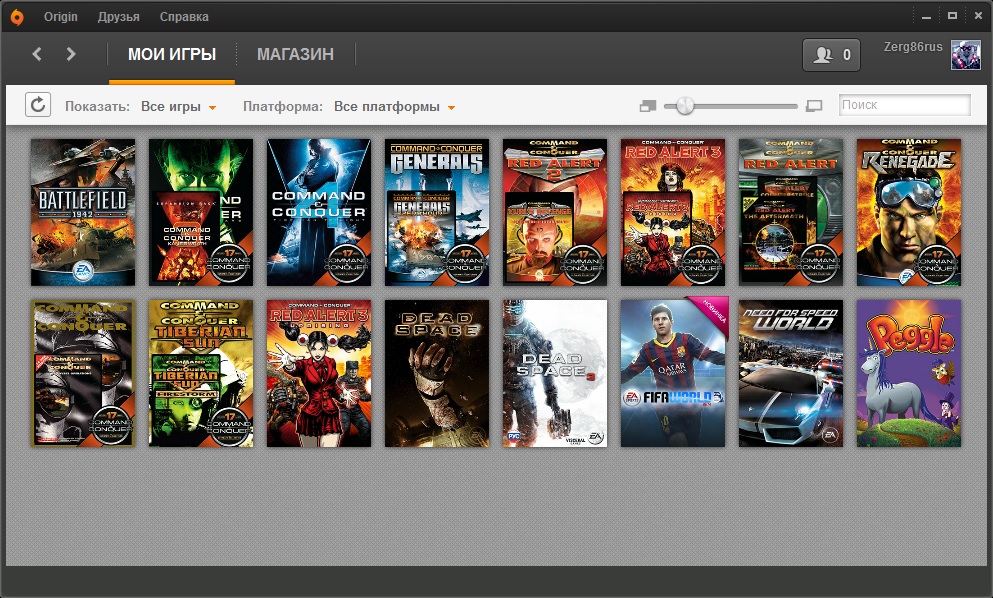Select the Command & Conquer 4 tile
This screenshot has height=598, width=993.
pos(319,212)
